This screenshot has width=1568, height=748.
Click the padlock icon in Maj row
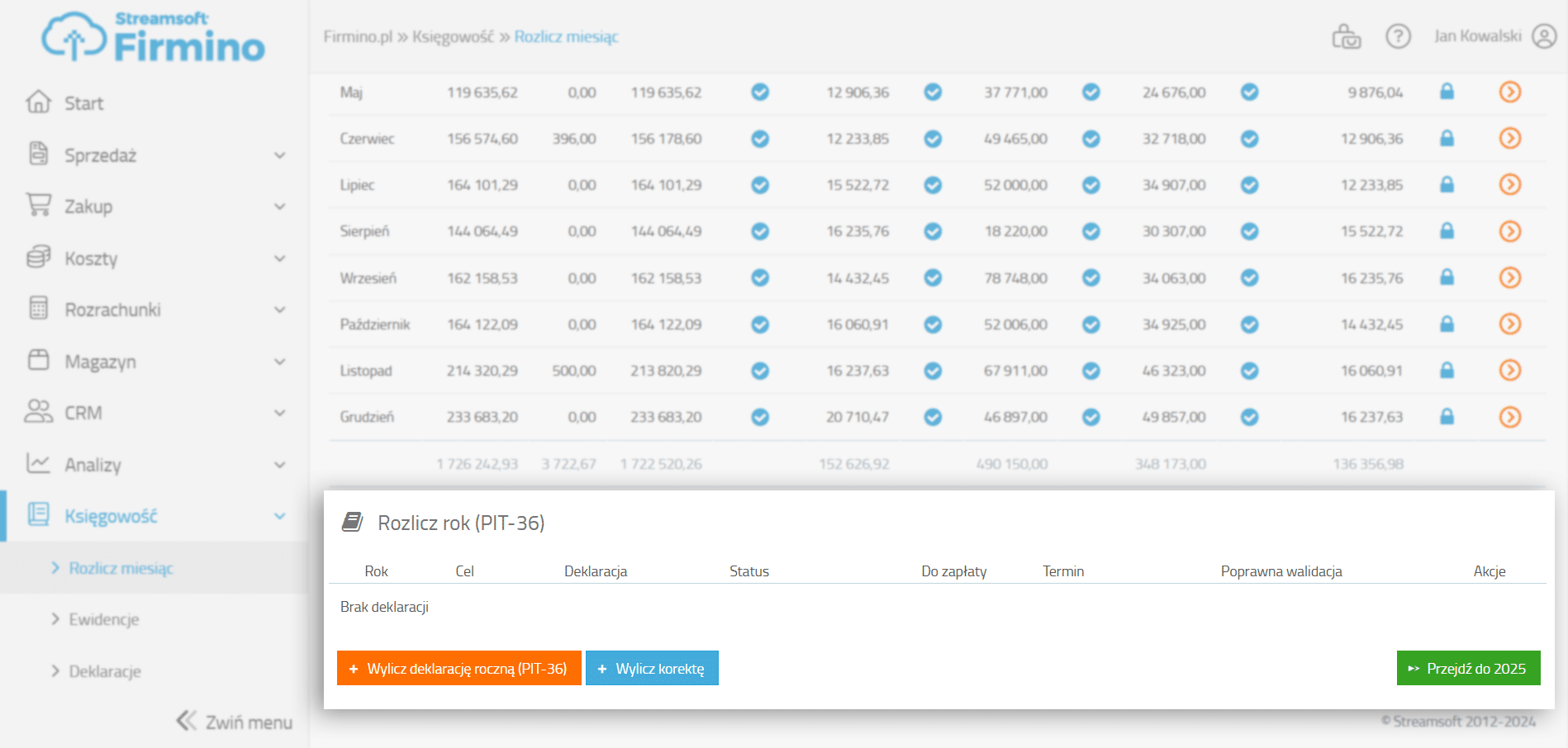(1447, 92)
